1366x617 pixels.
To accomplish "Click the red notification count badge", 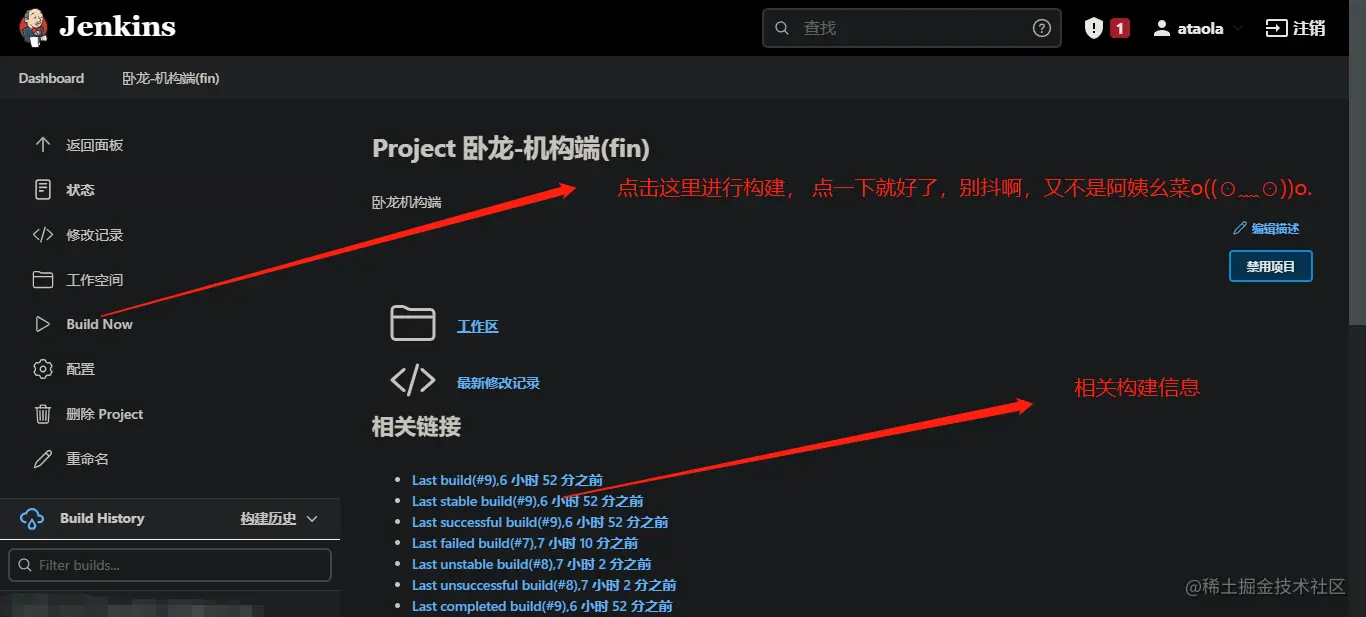I will tap(1120, 28).
